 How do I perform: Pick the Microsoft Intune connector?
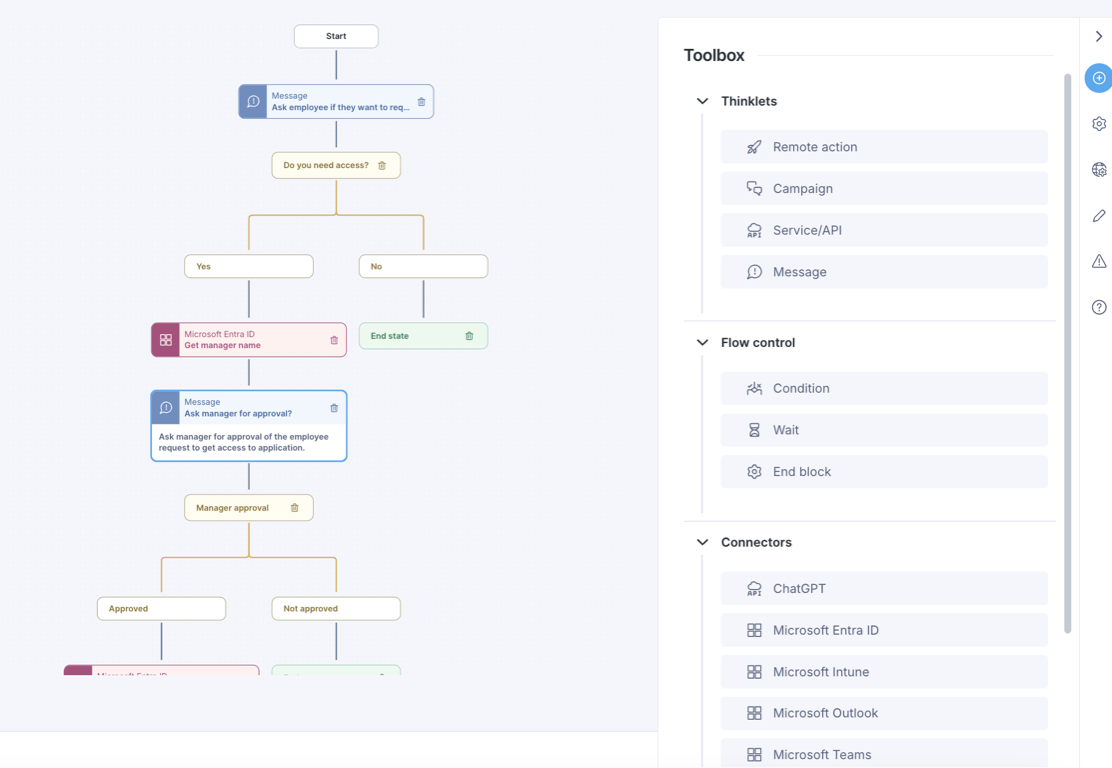[884, 672]
